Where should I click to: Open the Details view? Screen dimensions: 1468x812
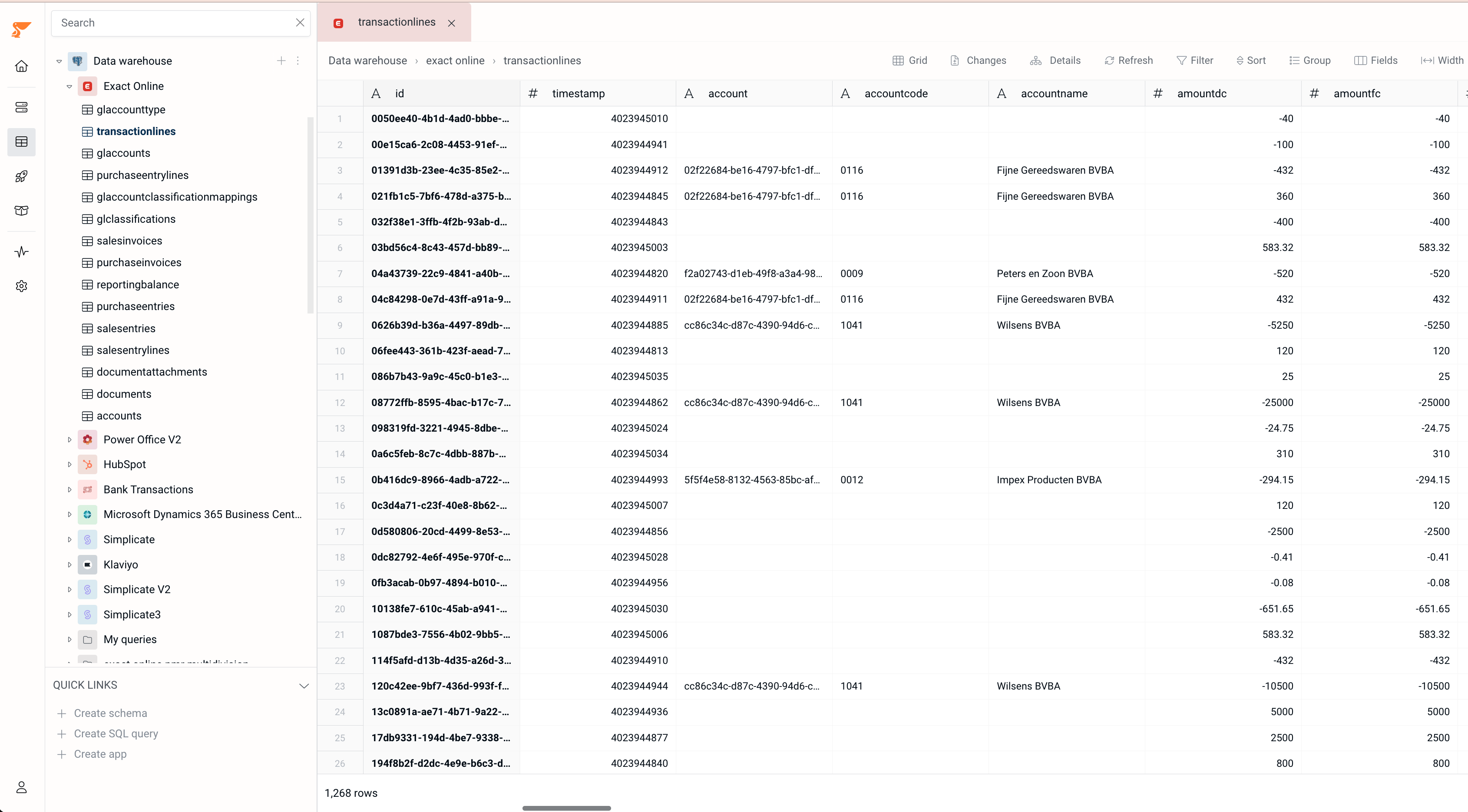click(x=1055, y=60)
